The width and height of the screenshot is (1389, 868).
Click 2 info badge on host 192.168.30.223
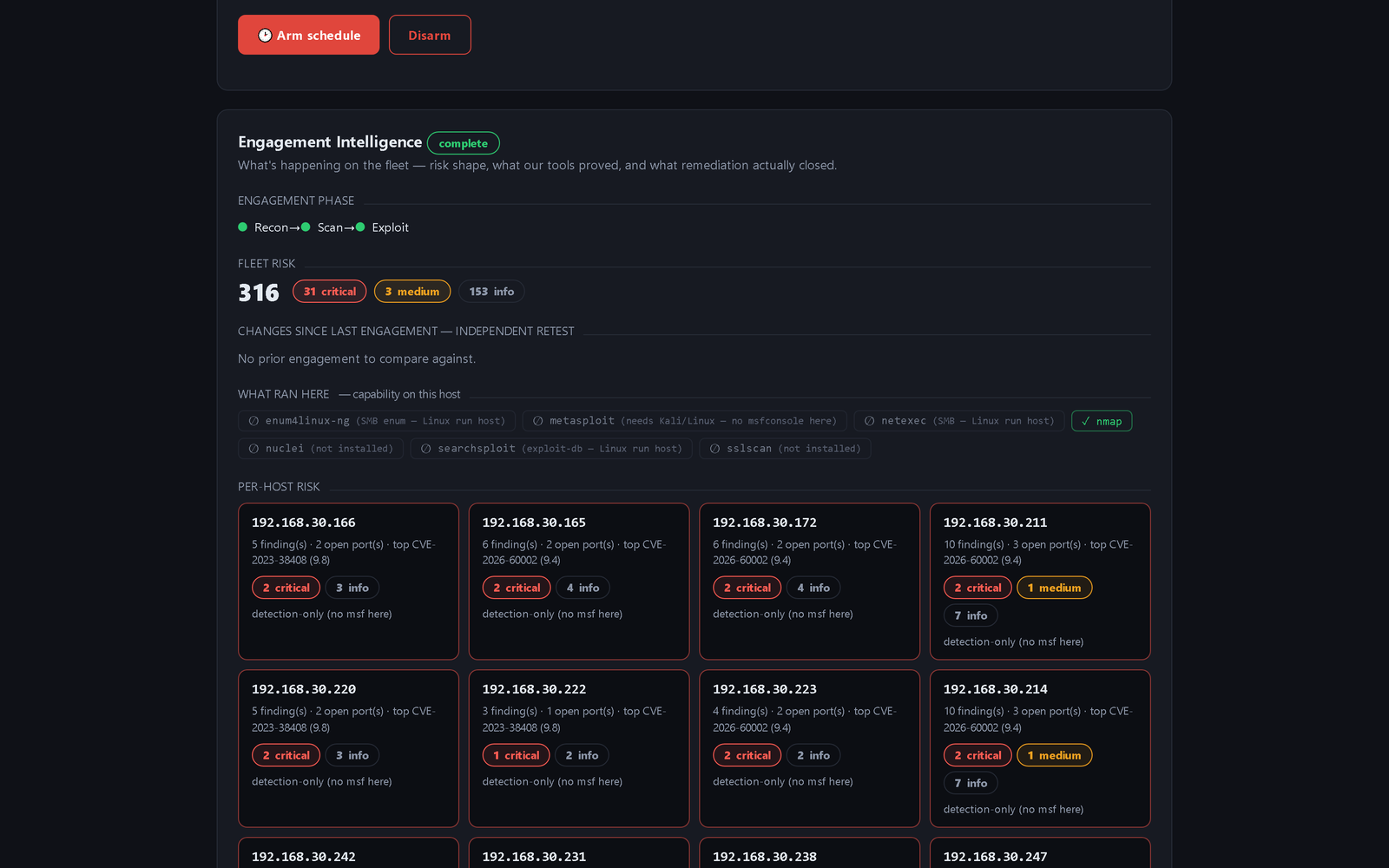pos(813,755)
